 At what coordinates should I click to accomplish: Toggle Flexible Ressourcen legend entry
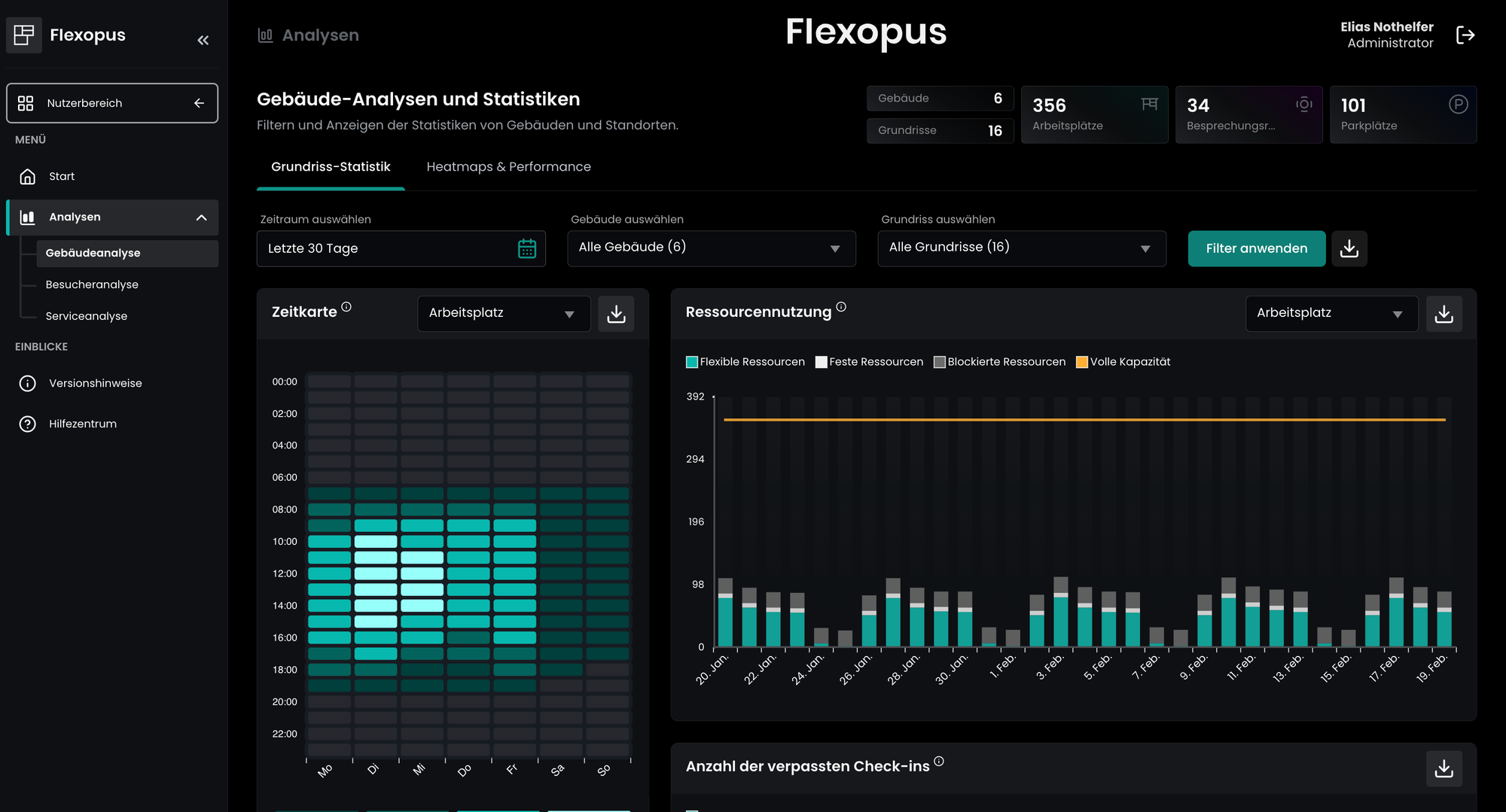point(745,362)
